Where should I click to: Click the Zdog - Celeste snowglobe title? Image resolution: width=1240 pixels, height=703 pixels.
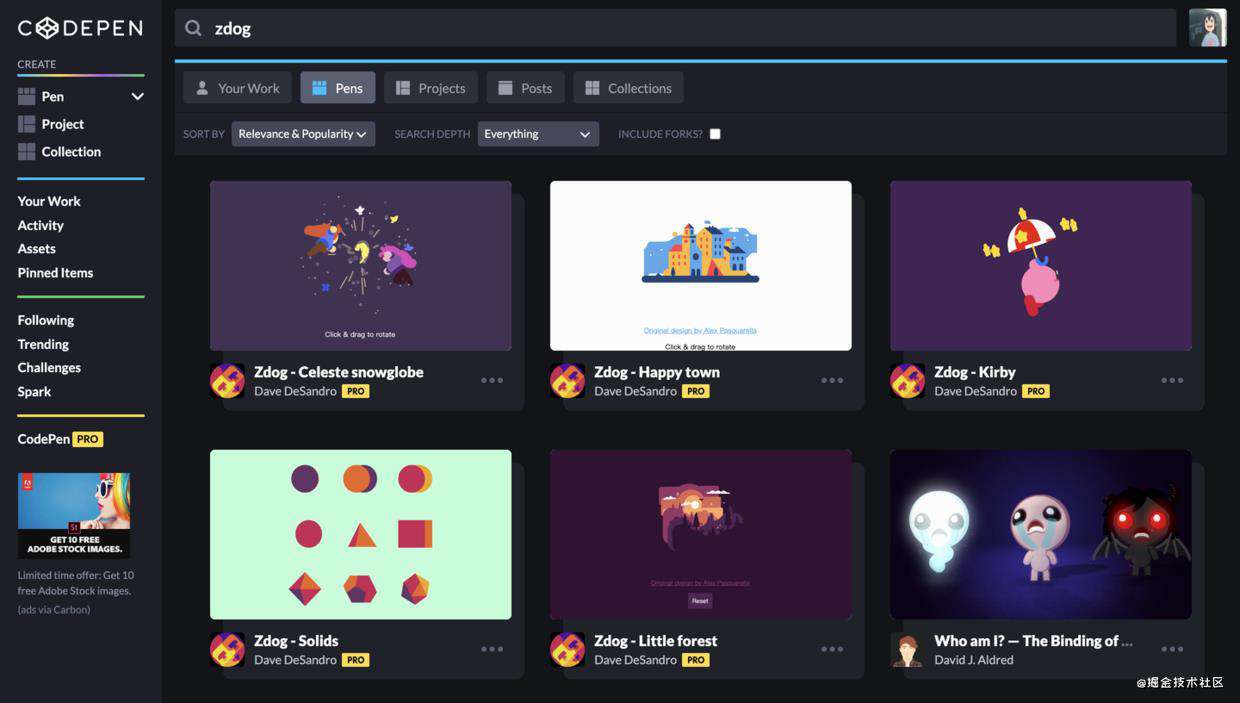coord(338,371)
